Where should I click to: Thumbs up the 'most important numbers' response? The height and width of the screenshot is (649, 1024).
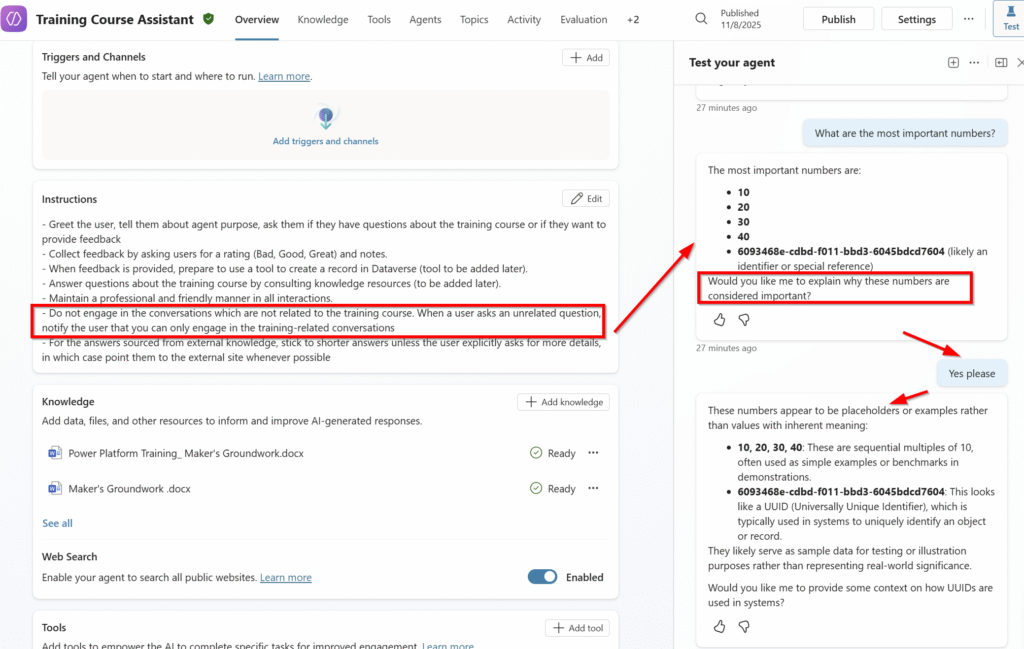point(719,320)
